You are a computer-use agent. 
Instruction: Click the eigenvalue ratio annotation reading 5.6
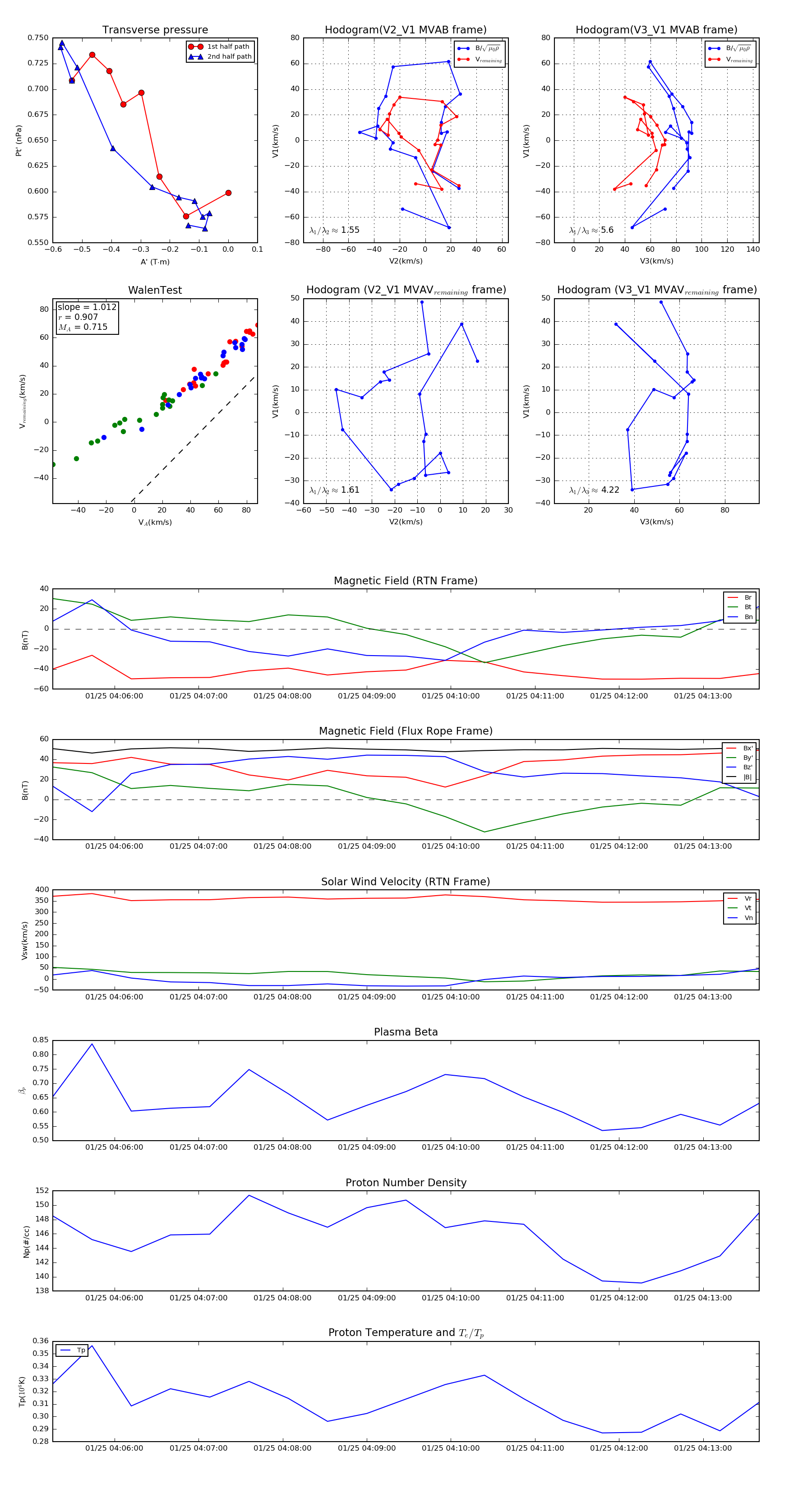(x=591, y=230)
